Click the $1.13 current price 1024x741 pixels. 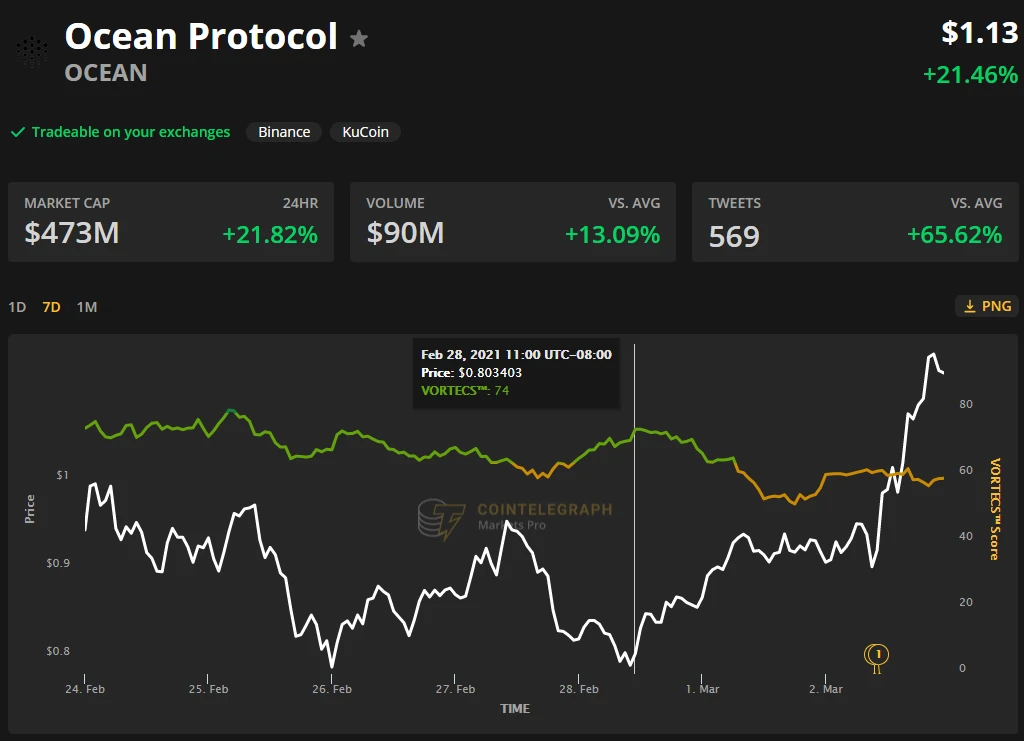pyautogui.click(x=980, y=33)
